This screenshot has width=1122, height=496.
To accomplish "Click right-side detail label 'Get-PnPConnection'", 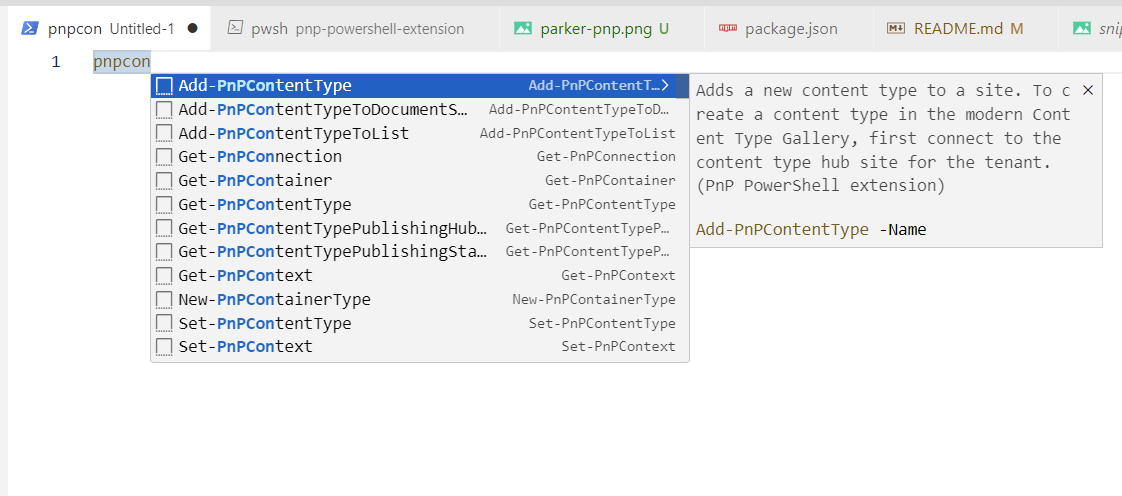I will point(606,157).
